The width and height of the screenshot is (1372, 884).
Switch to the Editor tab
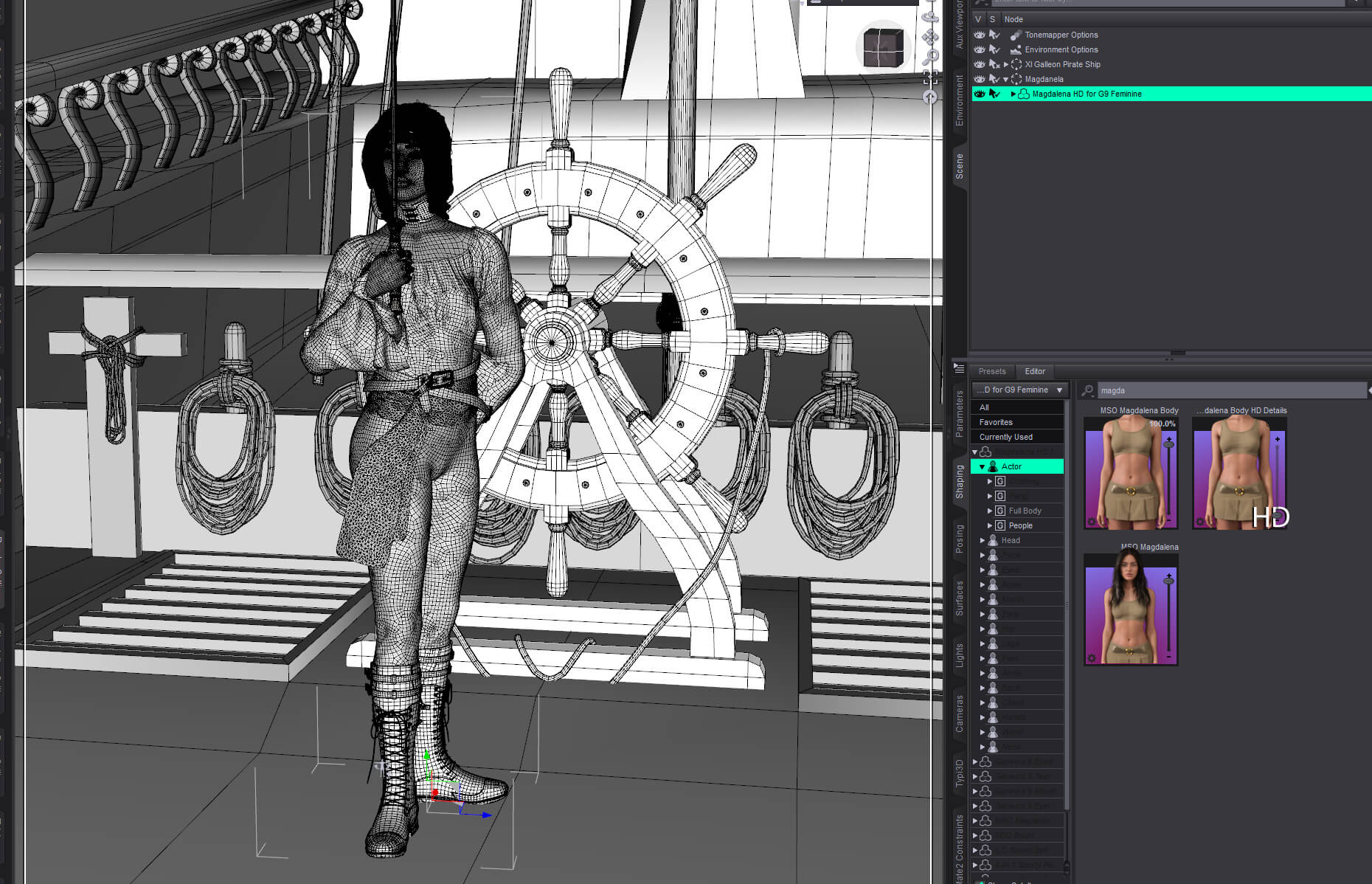1035,371
